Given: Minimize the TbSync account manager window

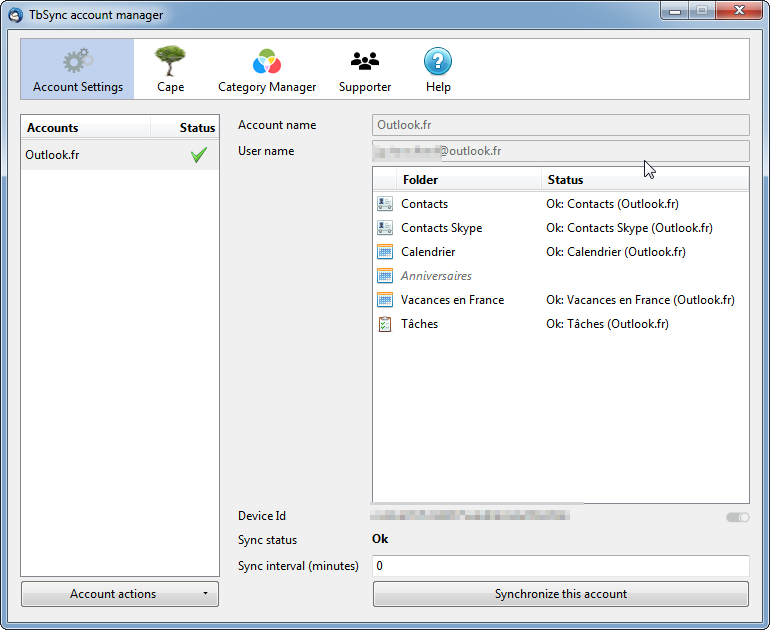Looking at the screenshot, I should [x=675, y=10].
